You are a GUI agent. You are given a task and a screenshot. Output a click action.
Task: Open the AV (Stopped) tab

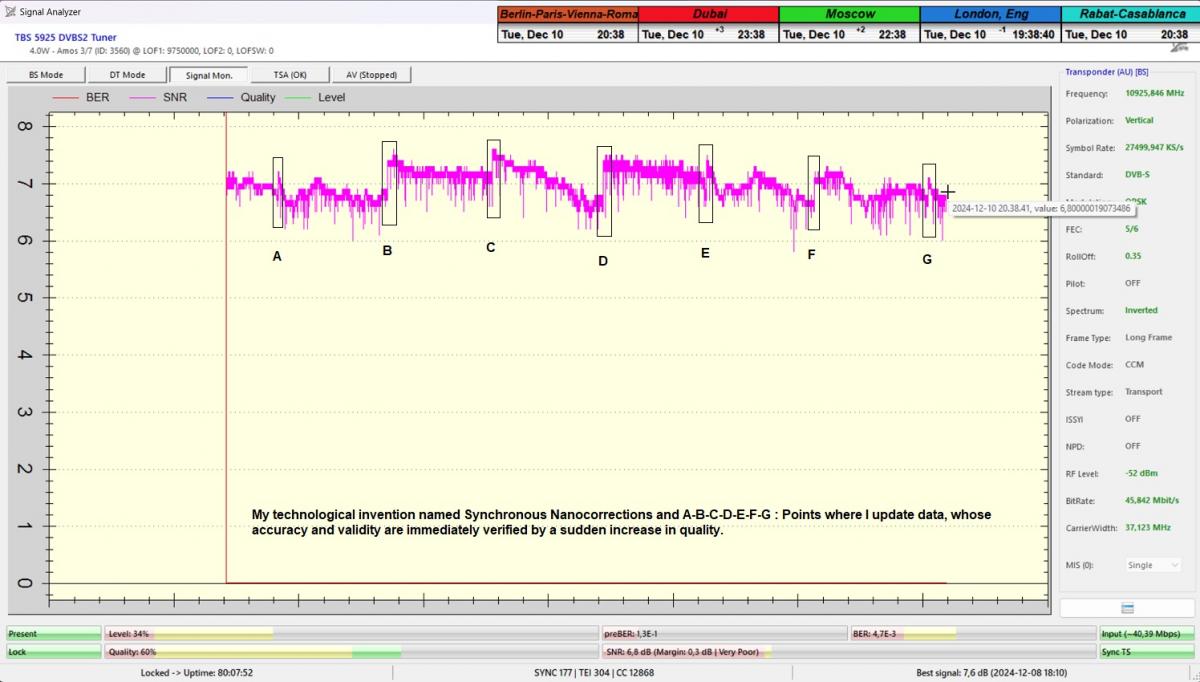(x=372, y=75)
